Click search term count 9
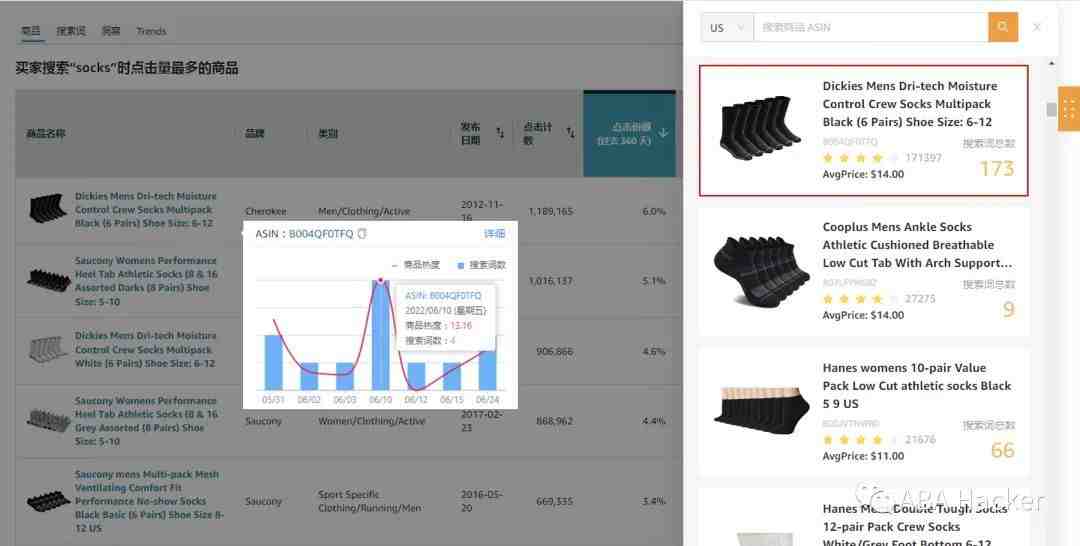Image resolution: width=1080 pixels, height=546 pixels. tap(1008, 309)
